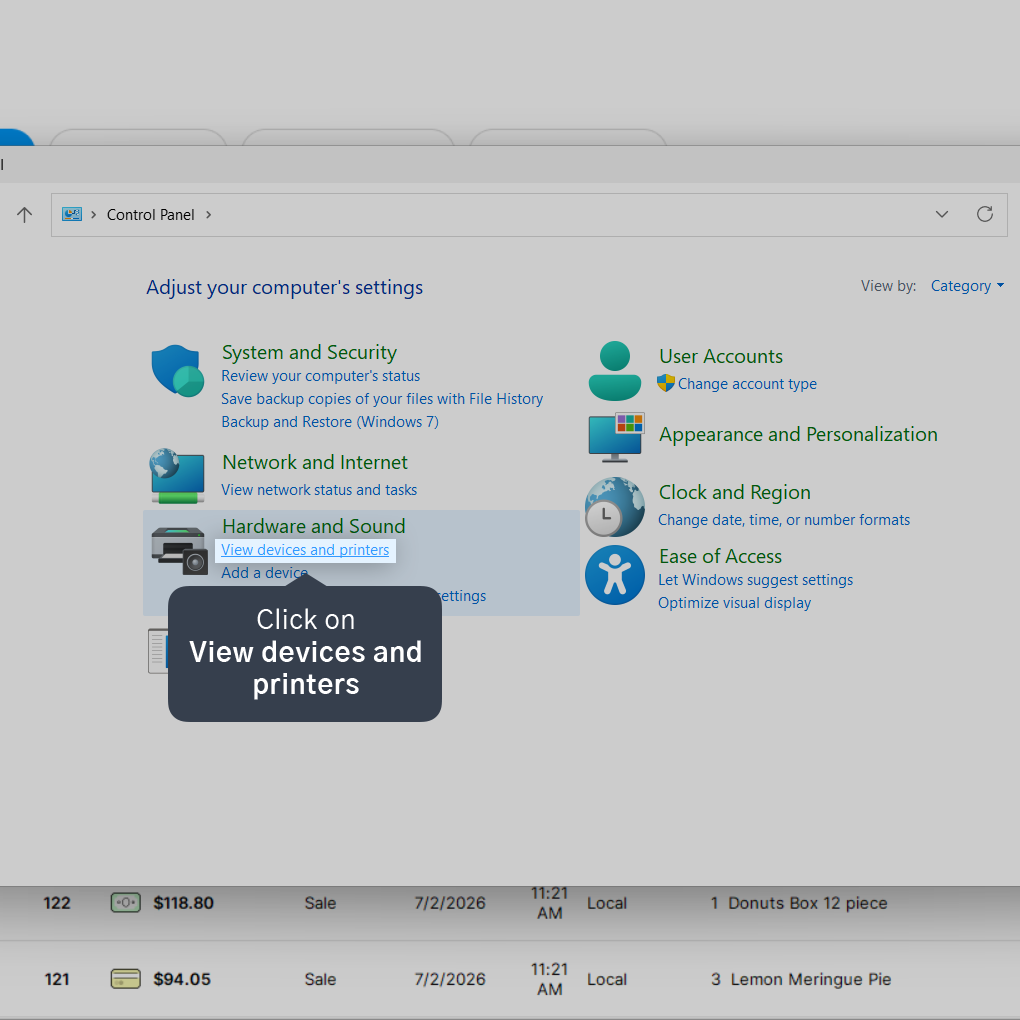The height and width of the screenshot is (1020, 1020).
Task: Click Local in the Lemon Meringue Pie row
Action: point(607,979)
